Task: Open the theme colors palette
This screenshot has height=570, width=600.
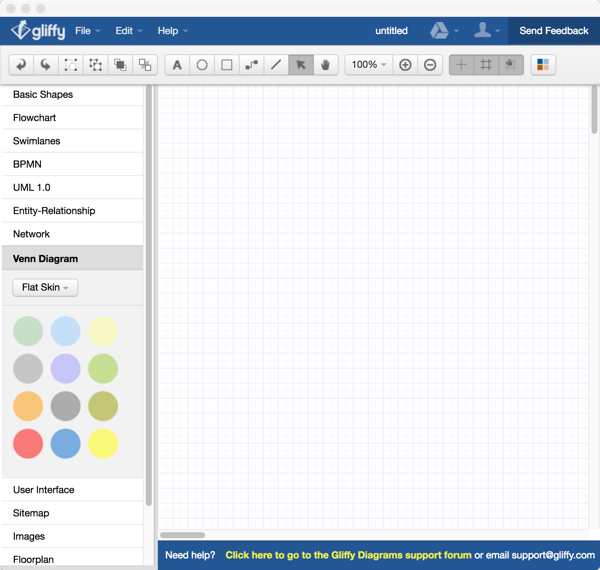Action: pyautogui.click(x=543, y=65)
